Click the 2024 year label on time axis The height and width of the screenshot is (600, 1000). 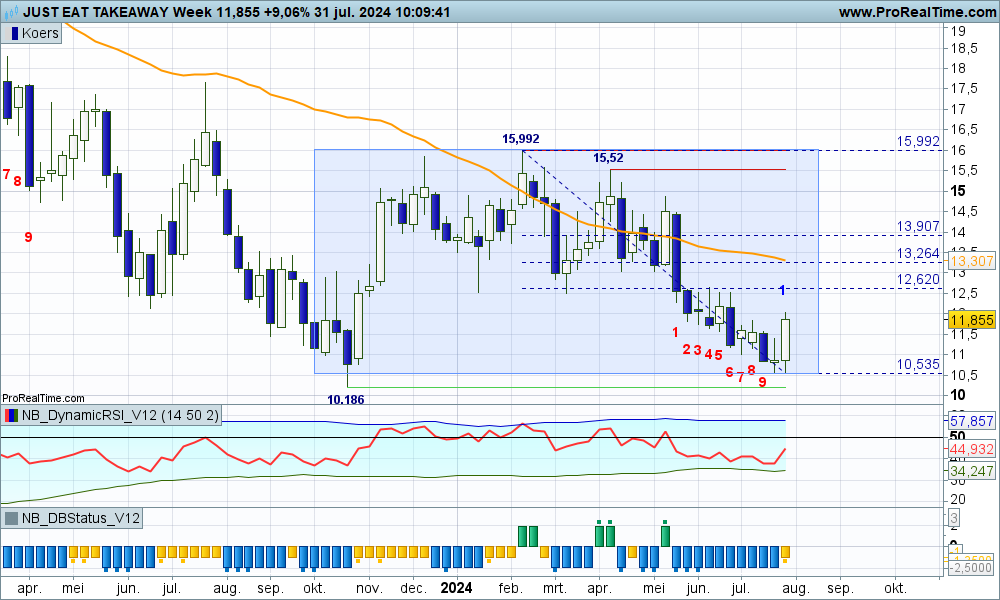[x=456, y=589]
